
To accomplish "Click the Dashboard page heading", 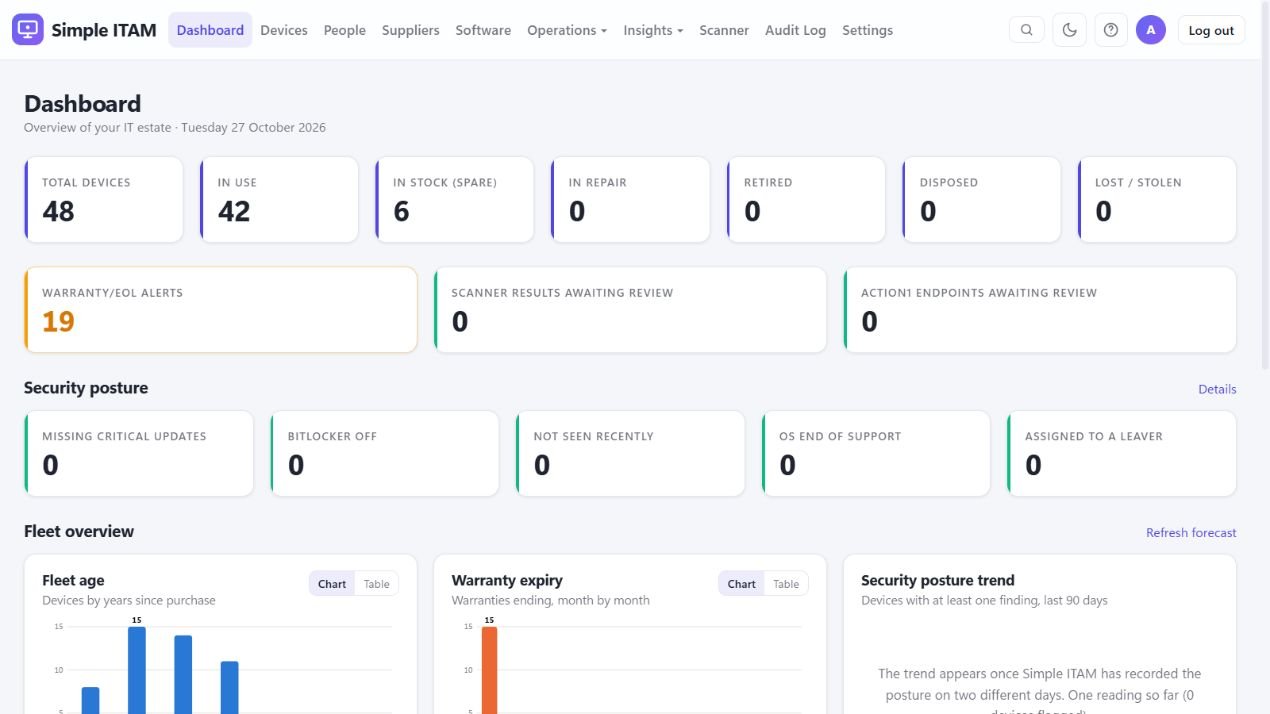I will tap(83, 104).
